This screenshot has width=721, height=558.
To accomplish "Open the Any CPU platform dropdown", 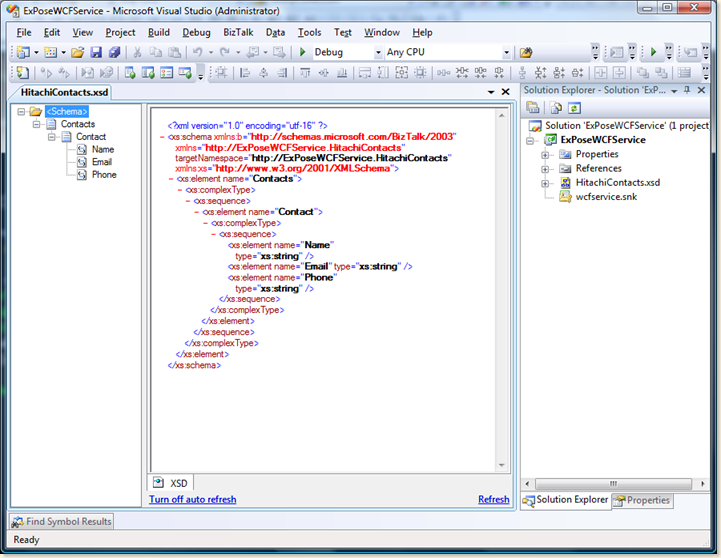I will click(506, 52).
